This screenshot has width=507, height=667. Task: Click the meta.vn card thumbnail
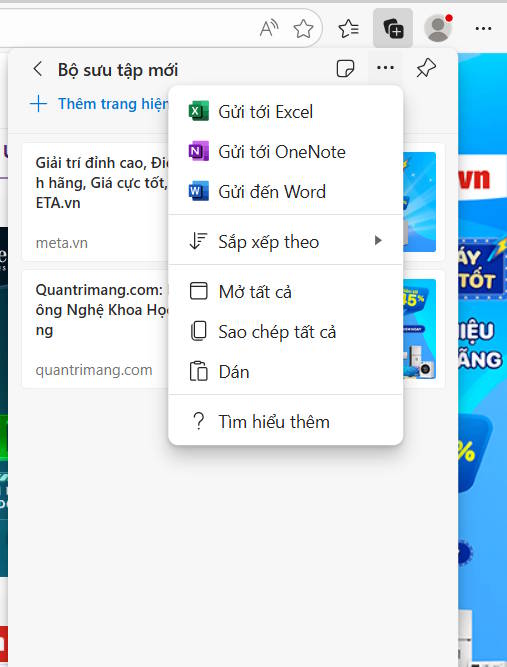tap(419, 202)
